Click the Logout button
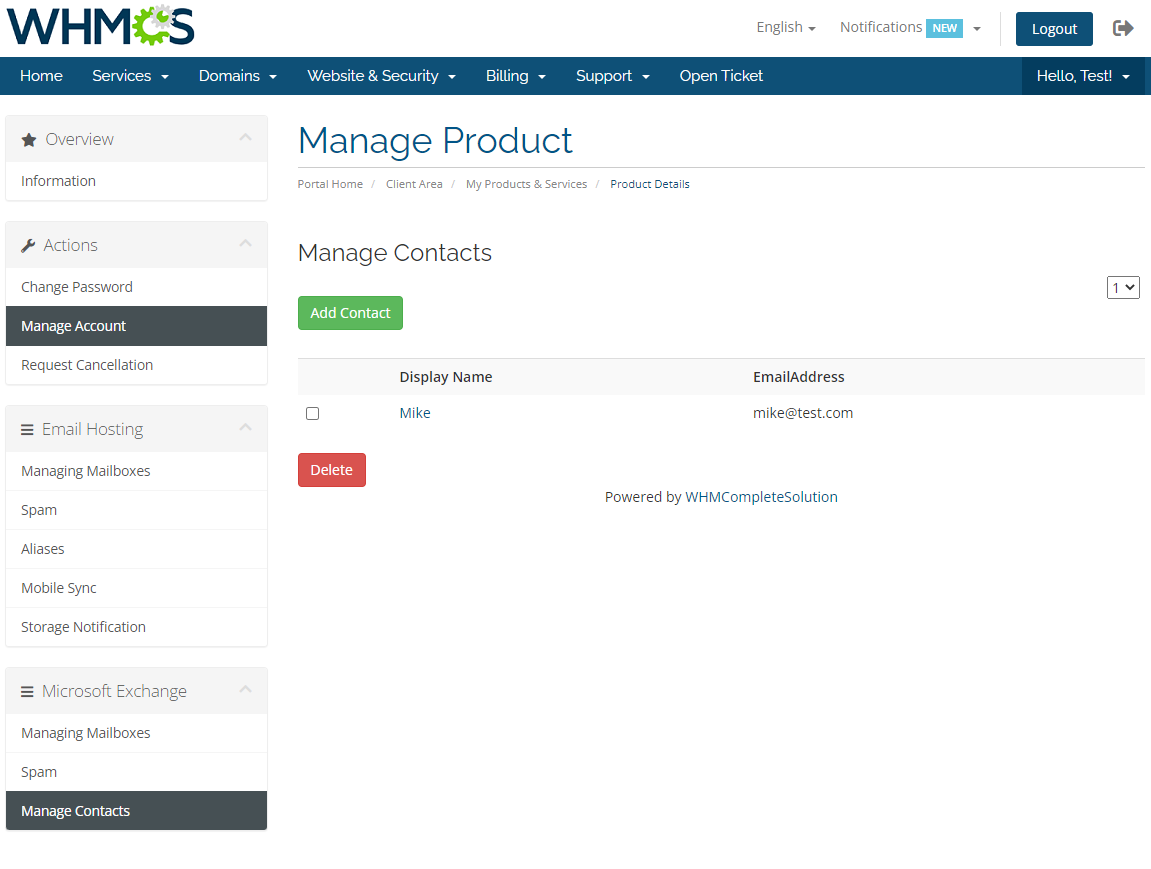 [1054, 29]
